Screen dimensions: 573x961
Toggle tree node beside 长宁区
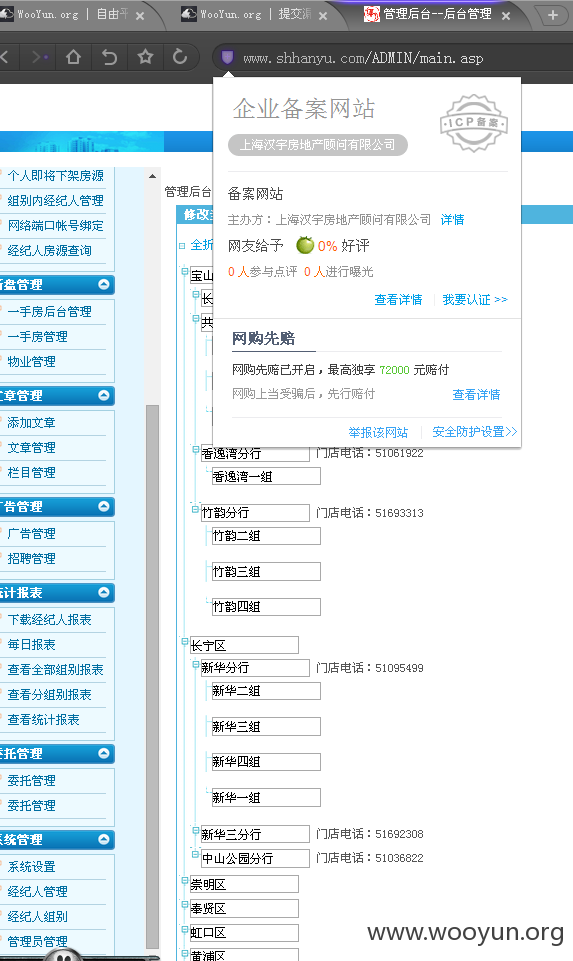[x=184, y=642]
